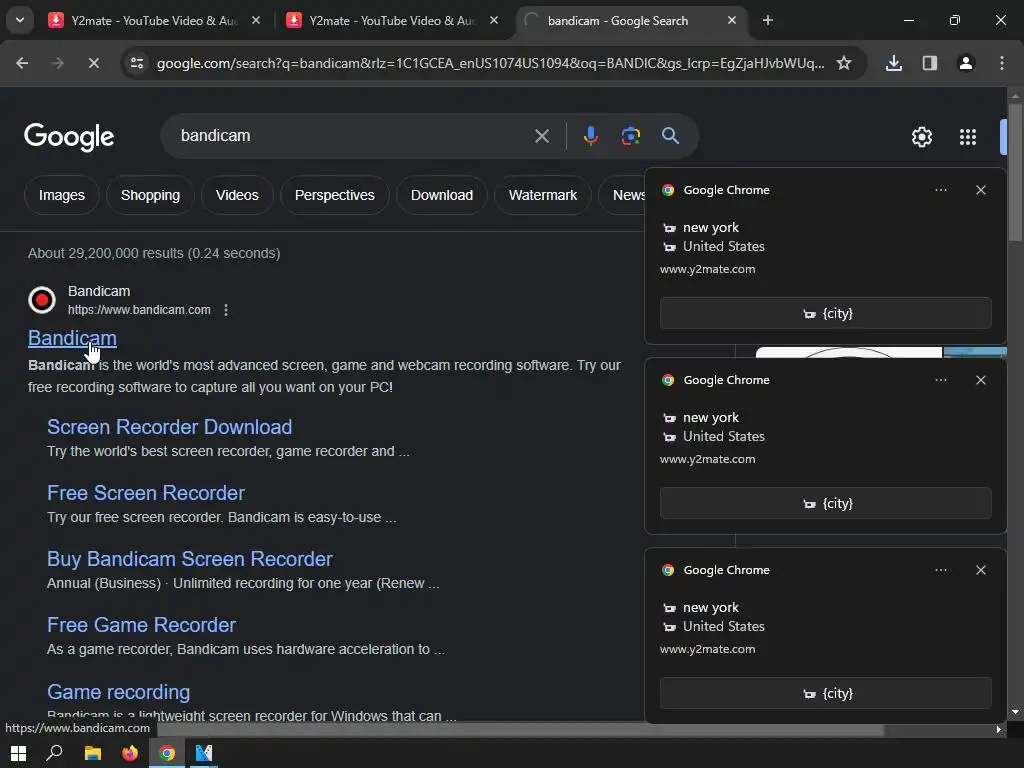Toggle the Chrome side panel
This screenshot has height=768, width=1024.
(929, 63)
